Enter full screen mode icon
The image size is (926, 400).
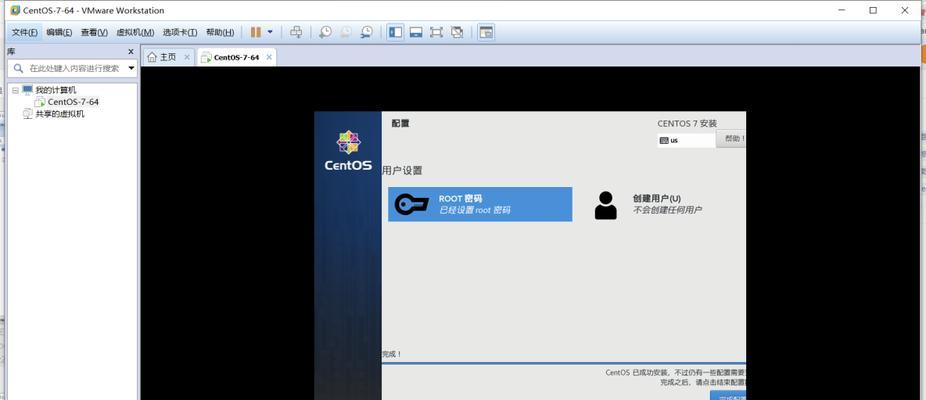436,32
